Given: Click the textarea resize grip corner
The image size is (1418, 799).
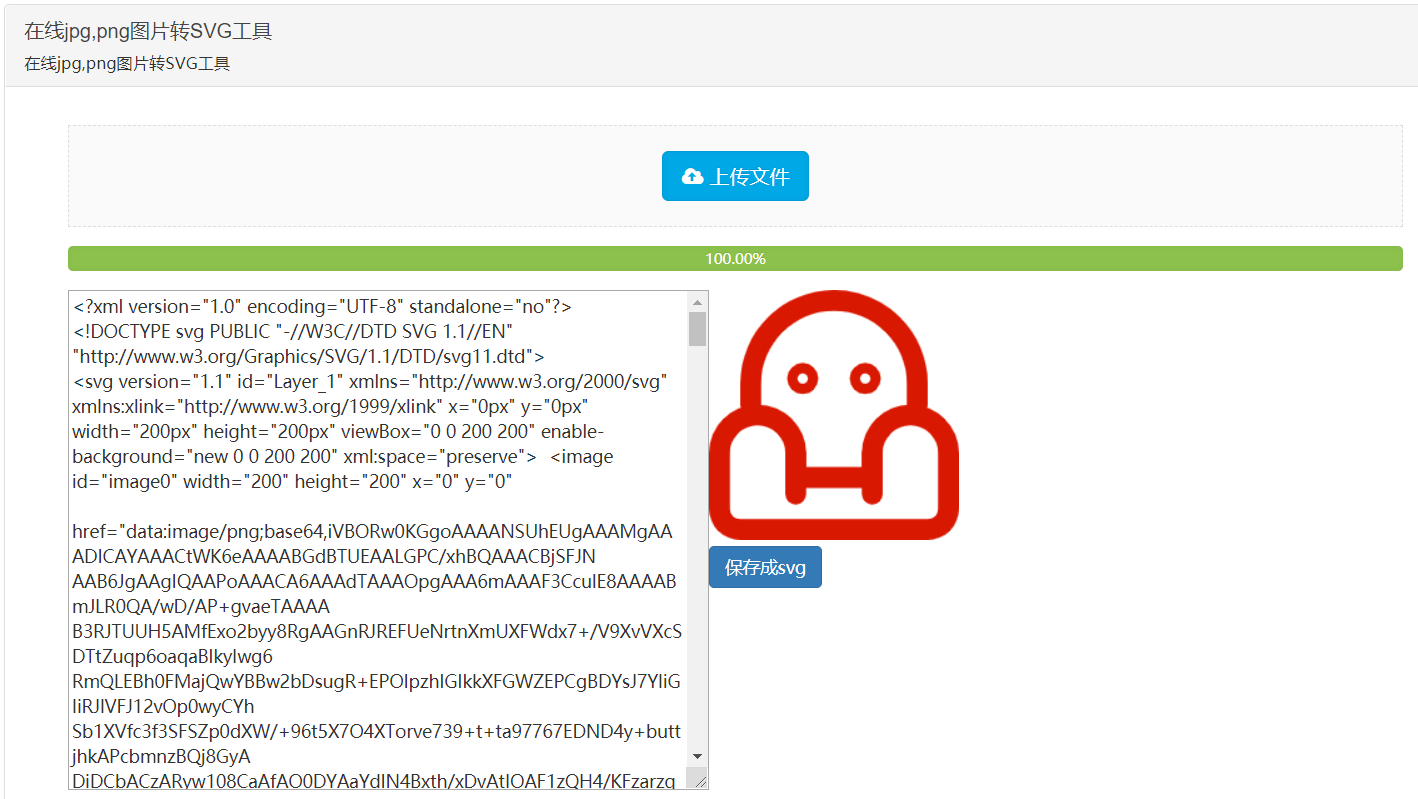Looking at the screenshot, I should 699,780.
